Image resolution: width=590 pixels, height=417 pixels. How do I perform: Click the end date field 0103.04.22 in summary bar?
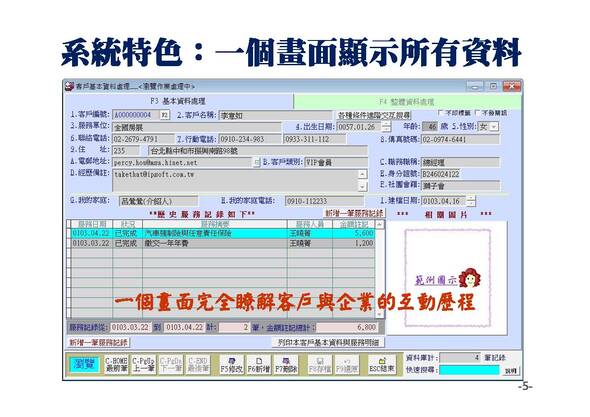tap(185, 327)
